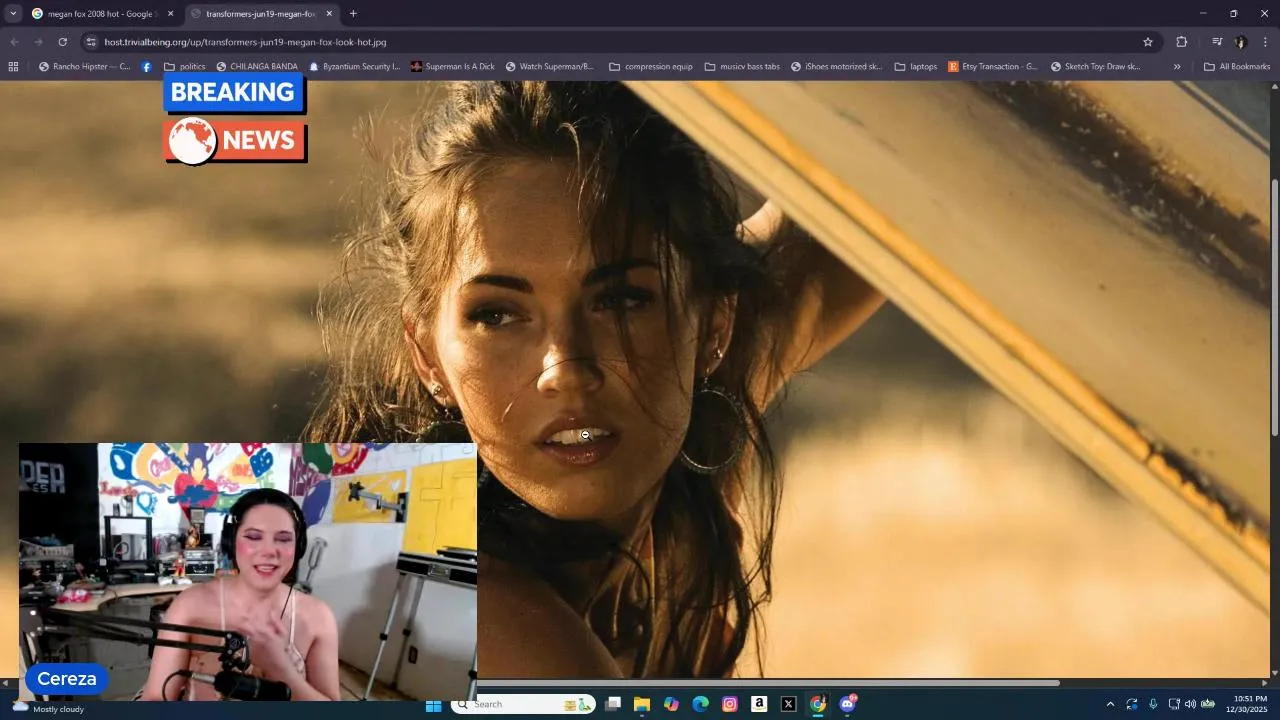Open the Facebook bookmark icon
Viewport: 1280px width, 720px height.
coord(146,67)
